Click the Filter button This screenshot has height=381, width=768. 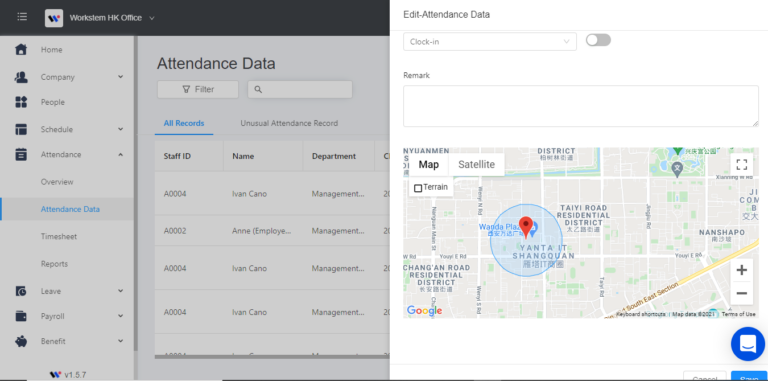click(198, 89)
